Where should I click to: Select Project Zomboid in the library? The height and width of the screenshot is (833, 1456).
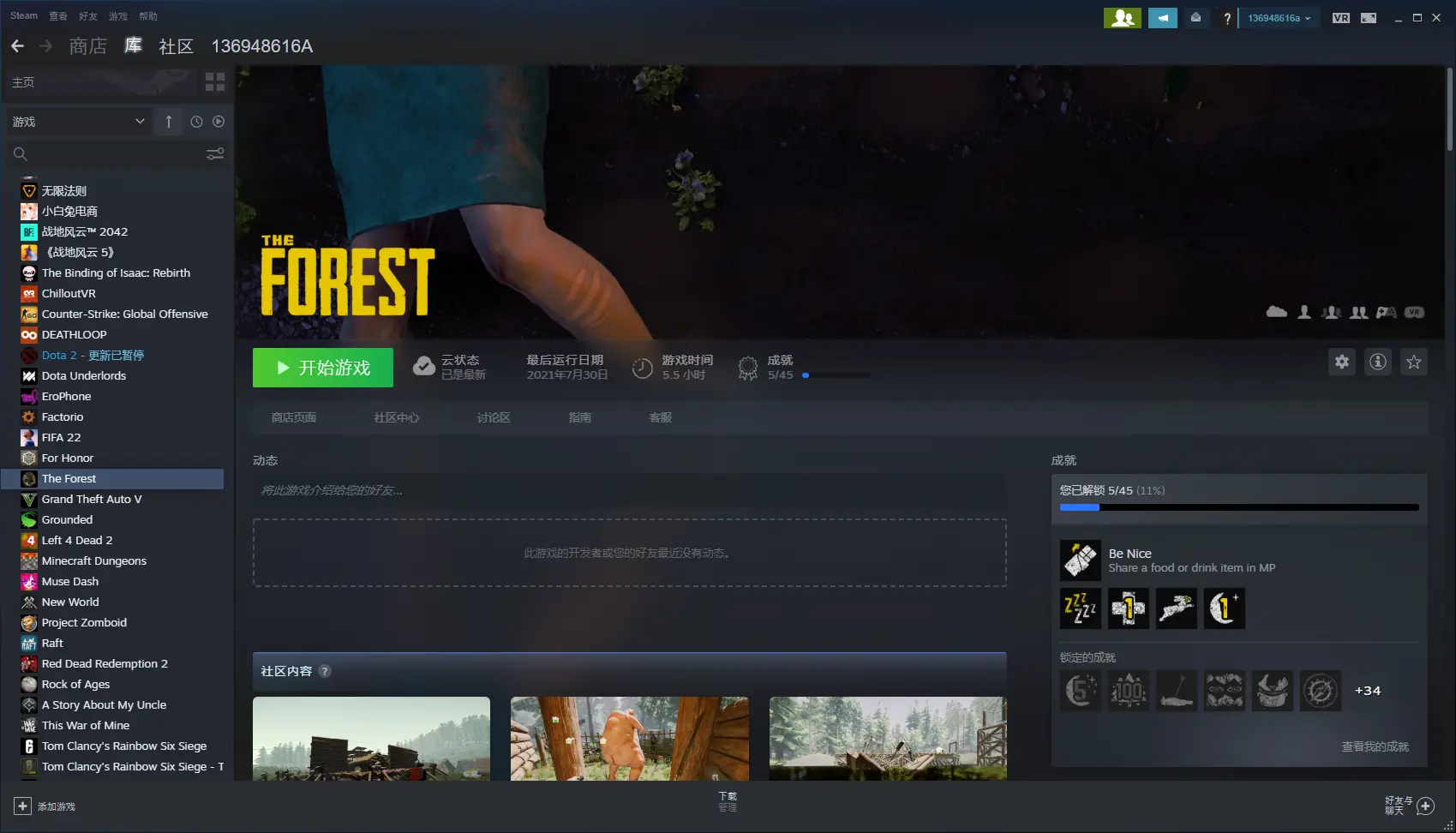[x=112, y=623]
